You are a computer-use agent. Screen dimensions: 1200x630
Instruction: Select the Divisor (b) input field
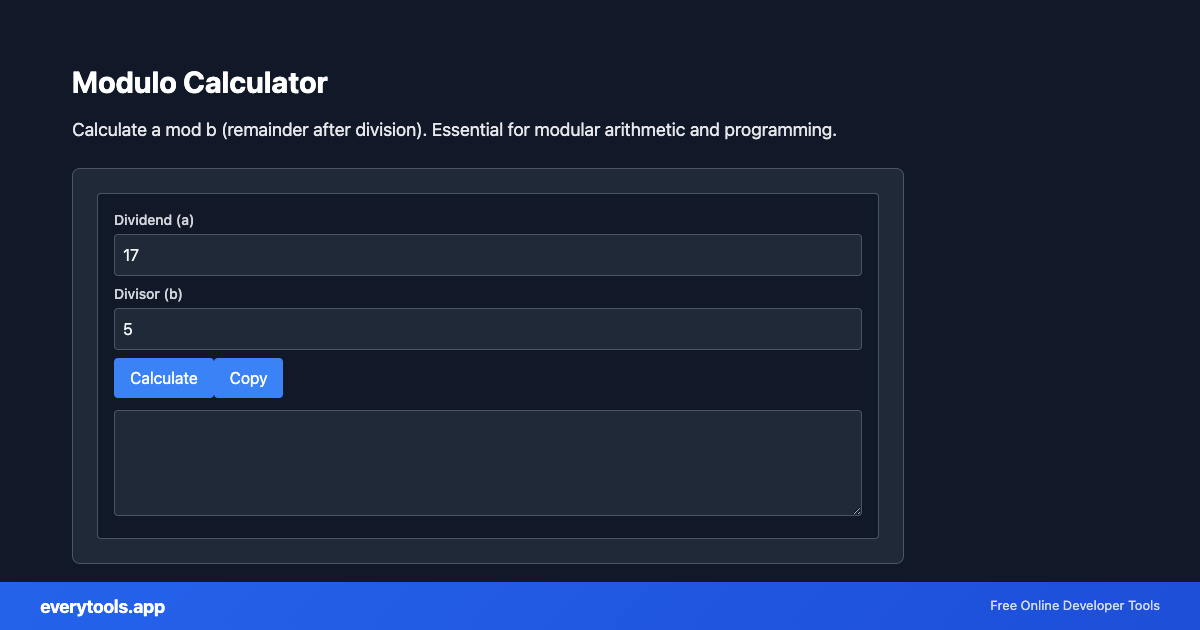point(488,329)
